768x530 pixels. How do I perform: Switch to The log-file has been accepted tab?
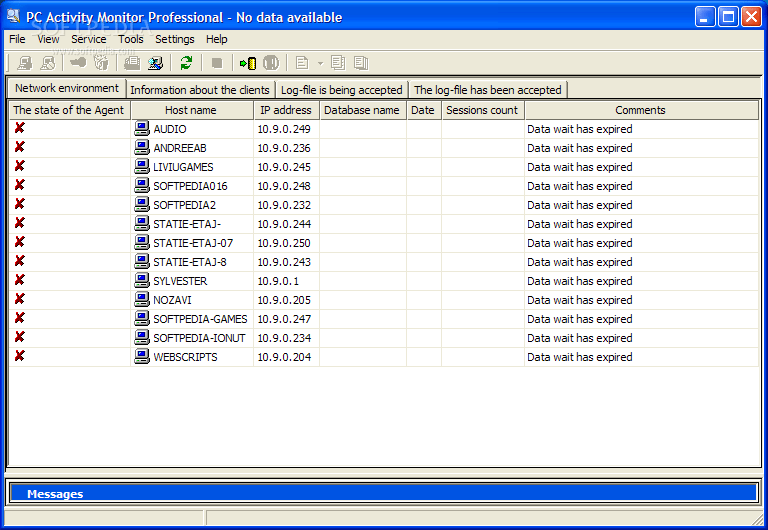point(488,90)
